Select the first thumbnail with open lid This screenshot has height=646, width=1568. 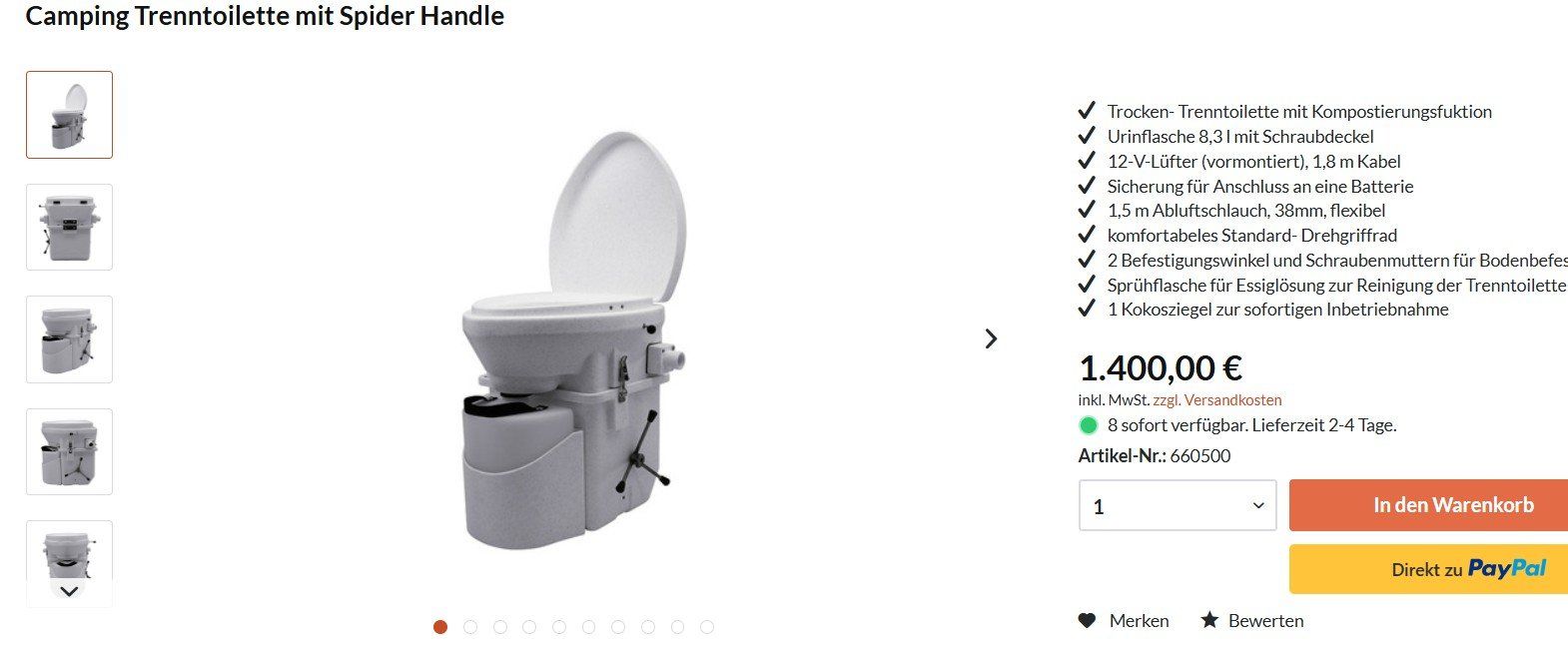pos(69,115)
